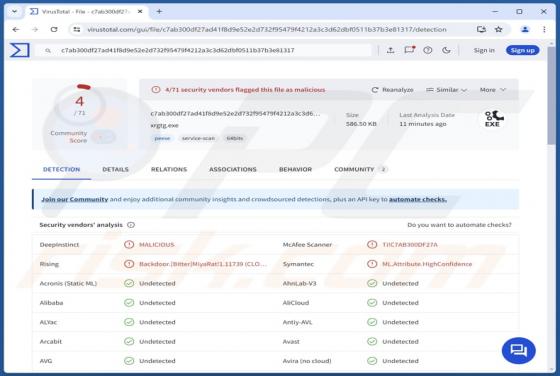560x376 pixels.
Task: Close the VirusTotal browser tab
Action: (x=140, y=11)
